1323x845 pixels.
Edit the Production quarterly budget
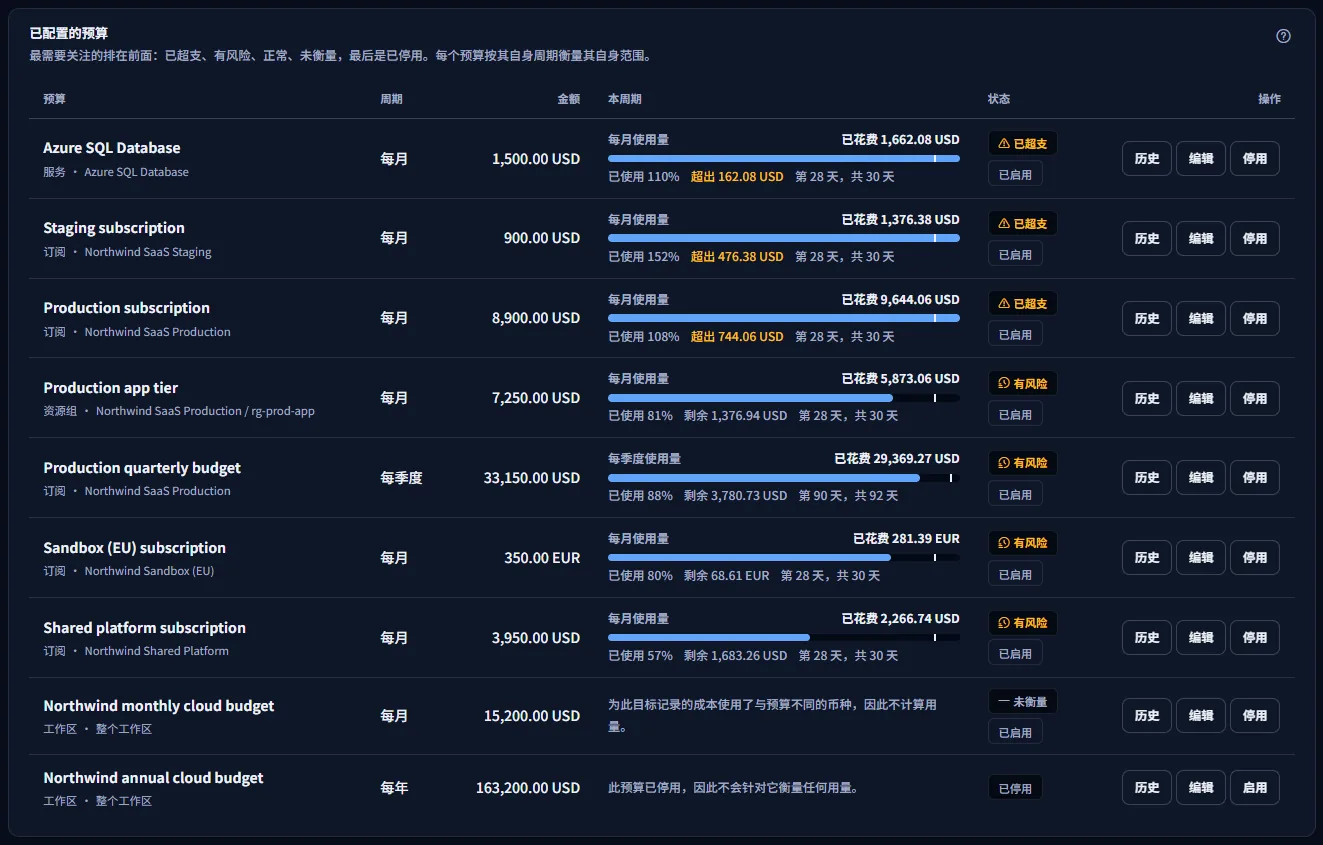click(1201, 478)
